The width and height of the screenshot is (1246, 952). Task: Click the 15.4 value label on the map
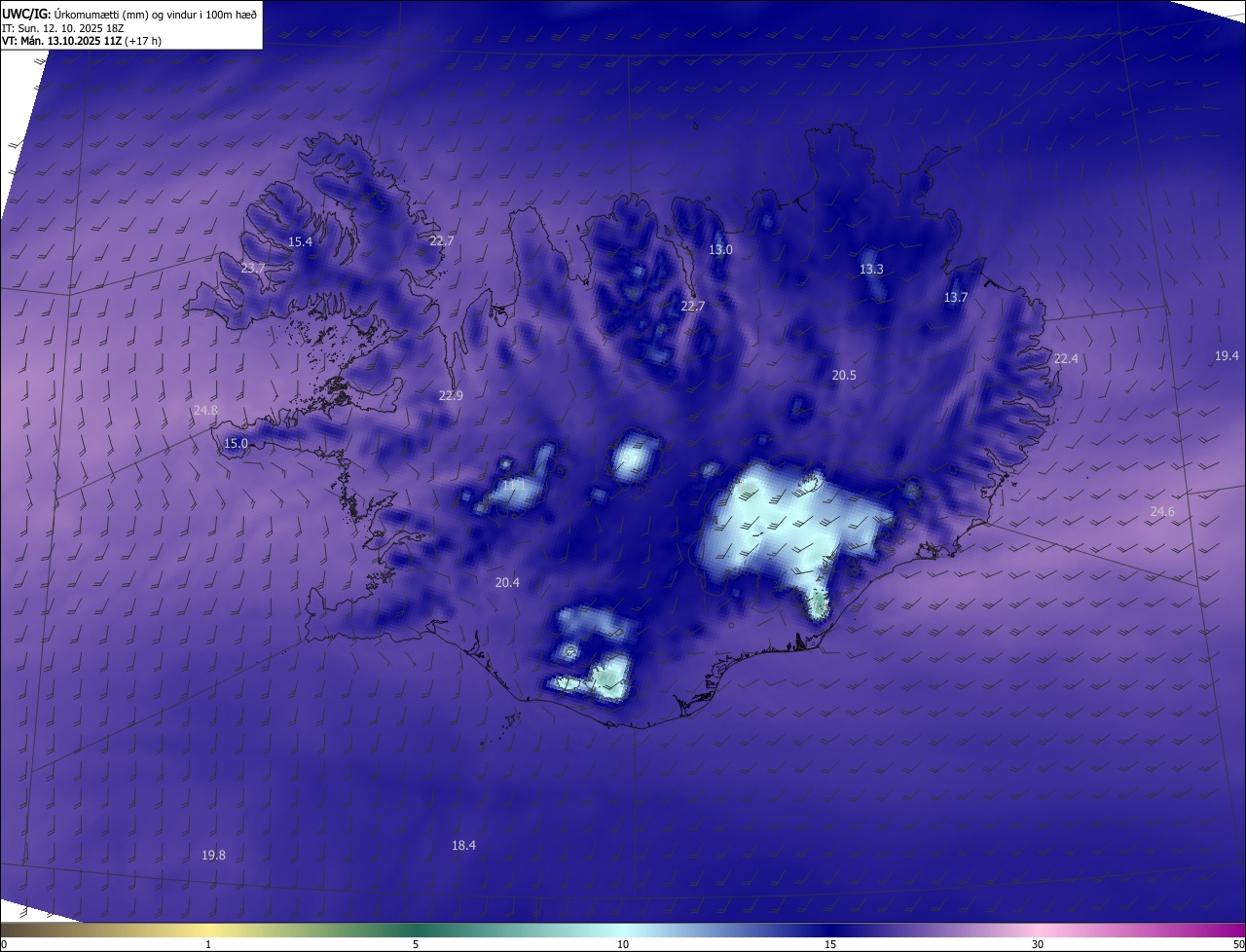(x=300, y=241)
